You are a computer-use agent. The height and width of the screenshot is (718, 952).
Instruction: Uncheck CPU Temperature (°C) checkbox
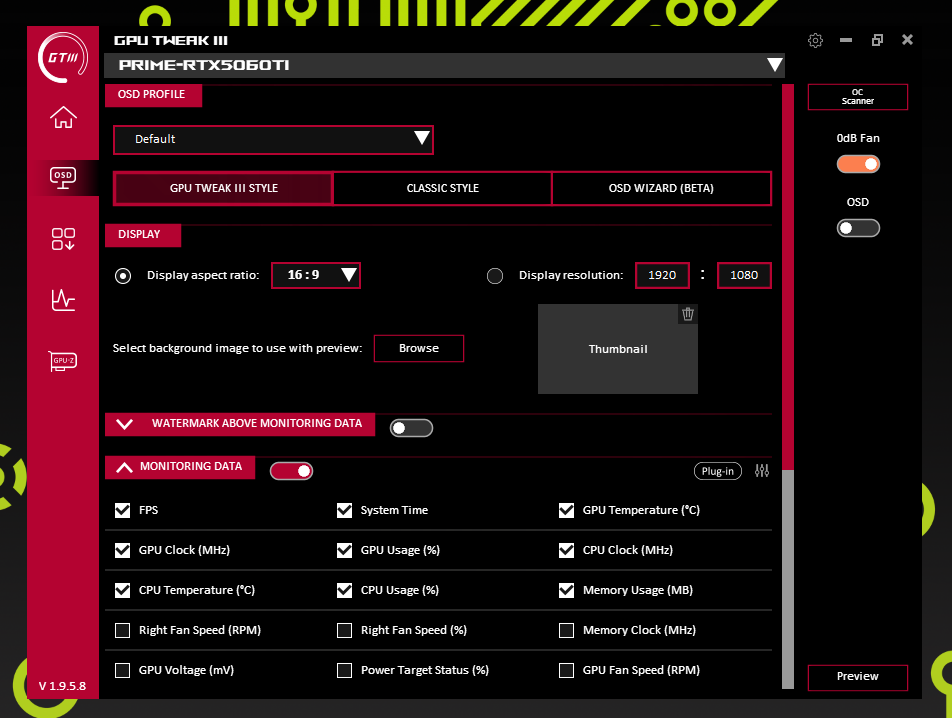coord(123,590)
